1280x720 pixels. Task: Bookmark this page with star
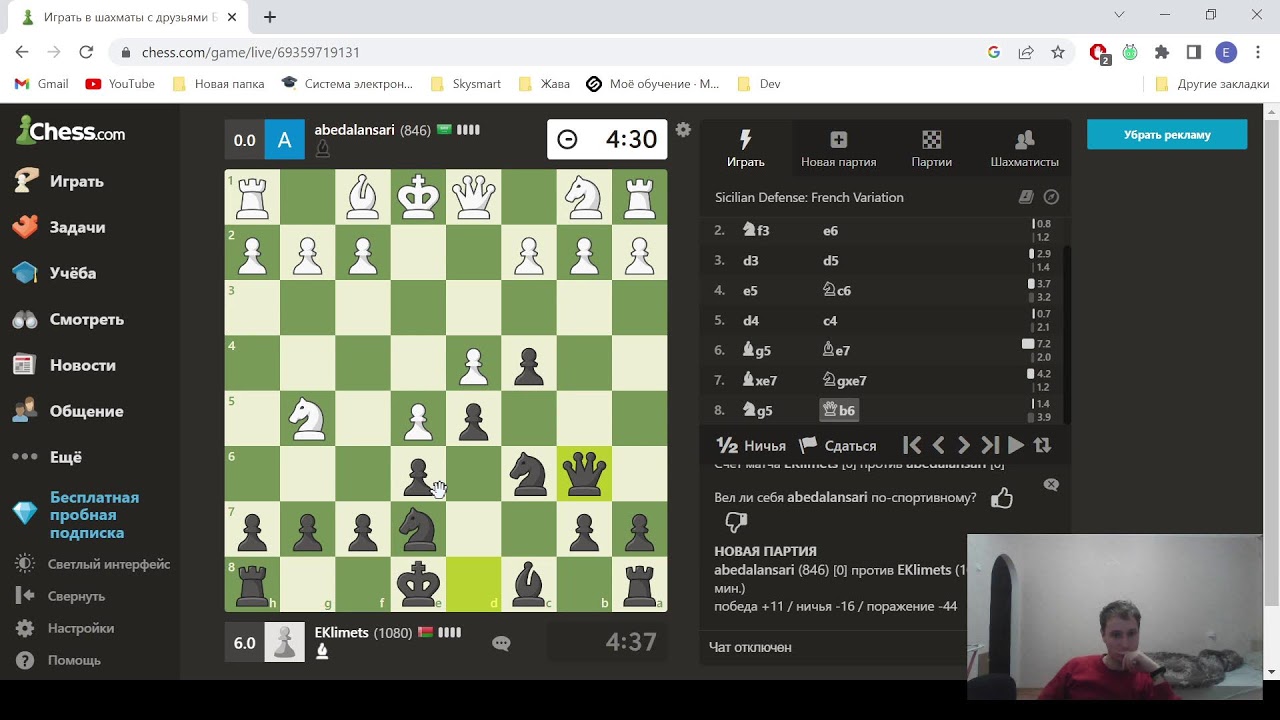click(x=1058, y=52)
